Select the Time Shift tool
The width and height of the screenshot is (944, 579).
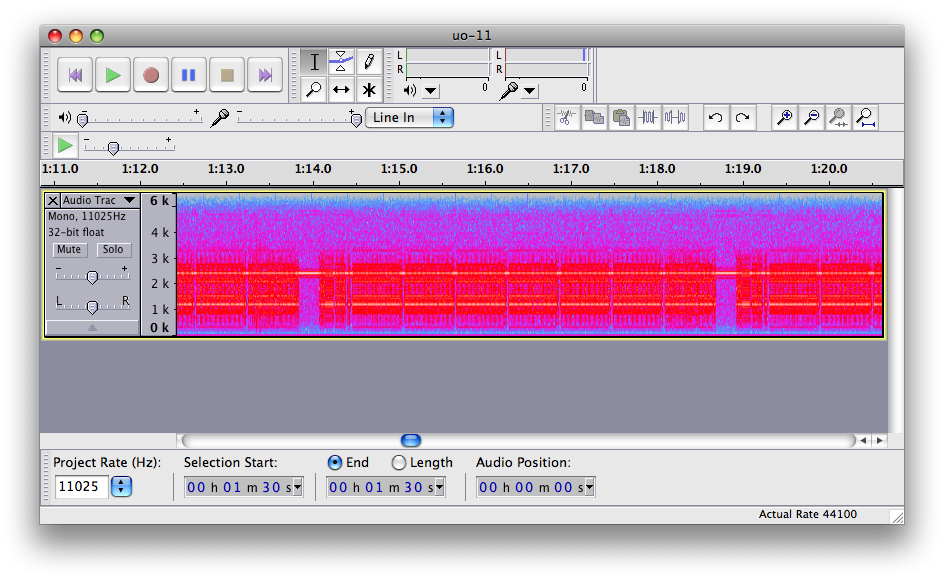(341, 90)
